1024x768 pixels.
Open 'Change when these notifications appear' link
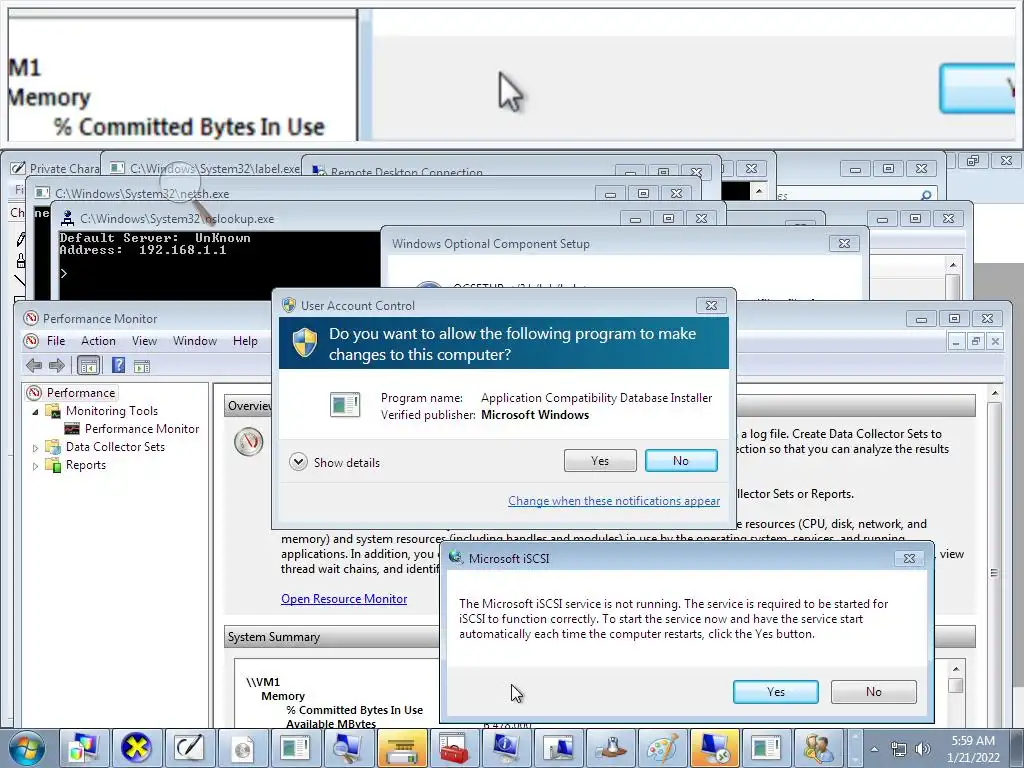(x=614, y=501)
